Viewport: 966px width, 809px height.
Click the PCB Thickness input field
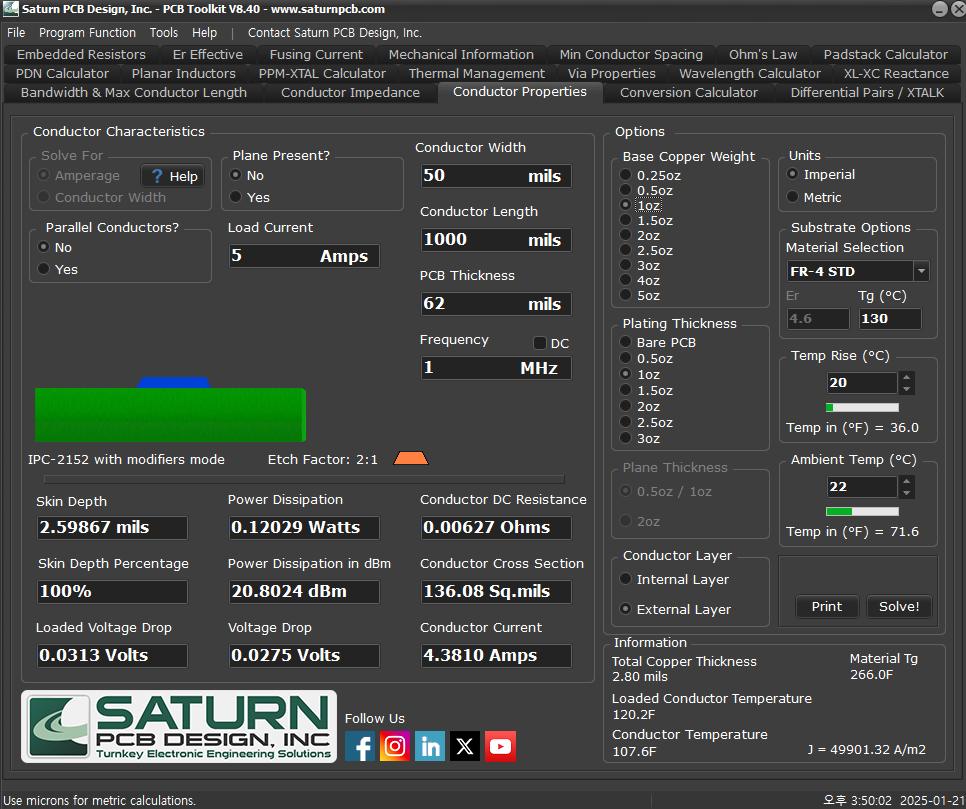point(496,304)
